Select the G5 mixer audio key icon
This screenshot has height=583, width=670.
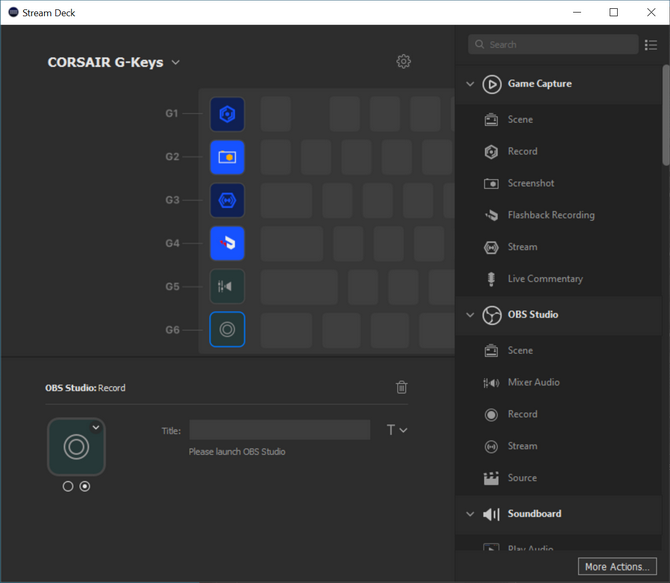[227, 286]
